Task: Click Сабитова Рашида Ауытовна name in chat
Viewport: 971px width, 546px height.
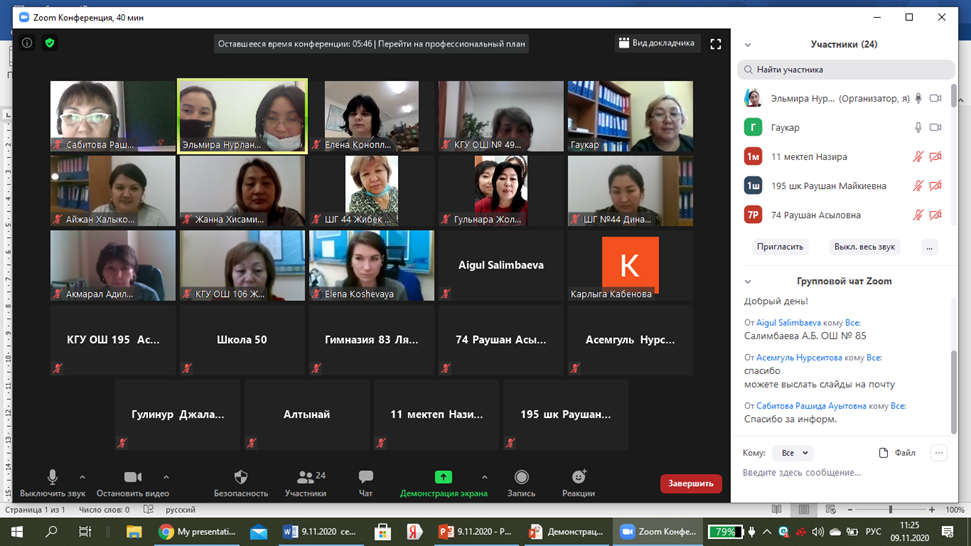Action: (811, 405)
